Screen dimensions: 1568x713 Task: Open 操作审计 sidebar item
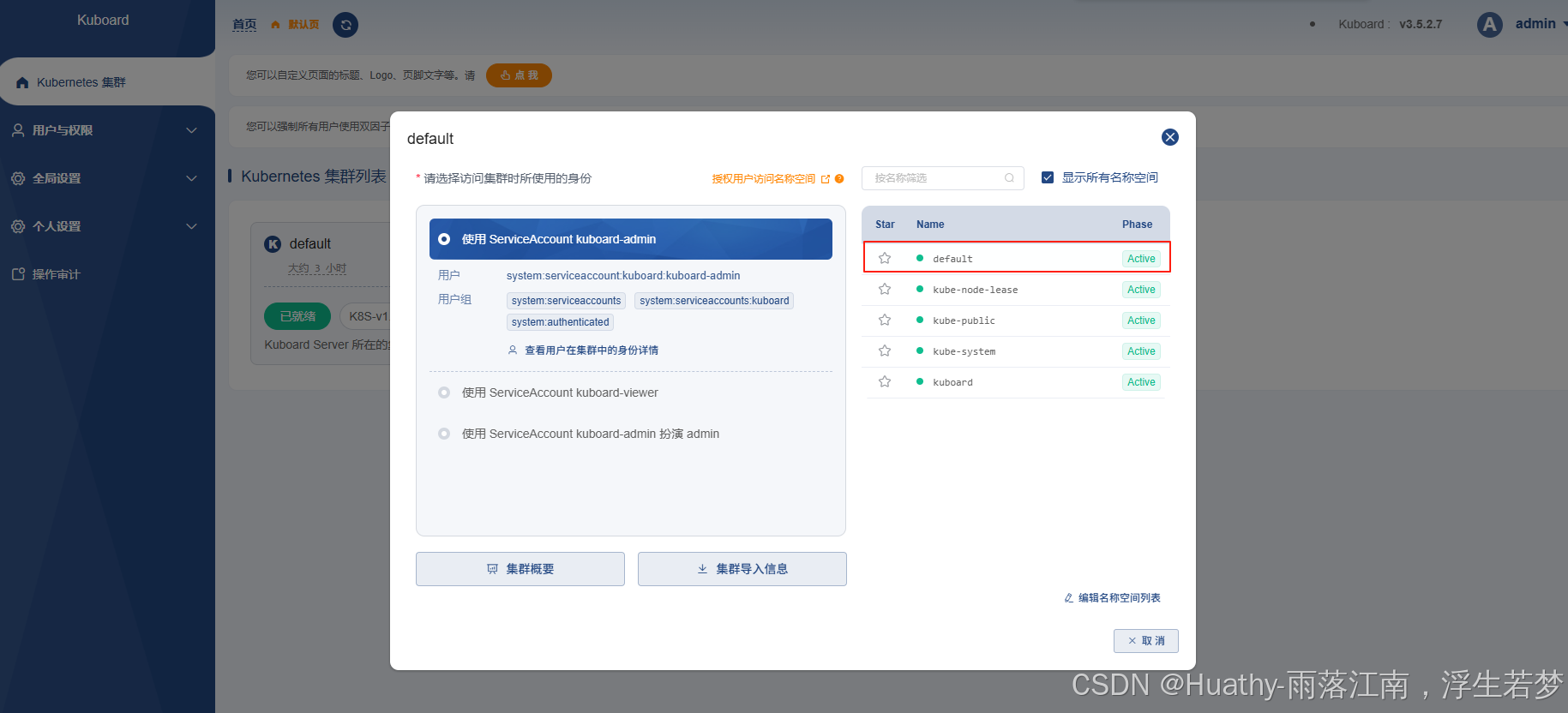pyautogui.click(x=107, y=274)
